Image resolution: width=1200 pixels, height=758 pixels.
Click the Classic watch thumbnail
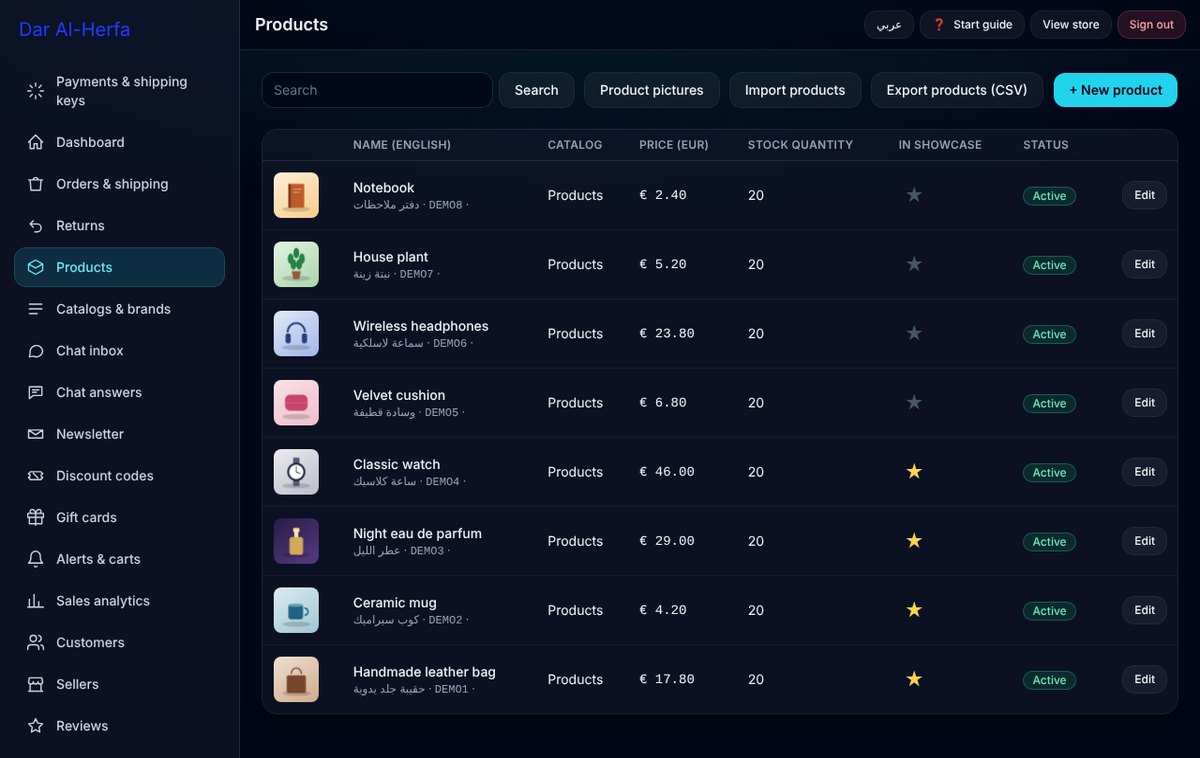coord(296,471)
